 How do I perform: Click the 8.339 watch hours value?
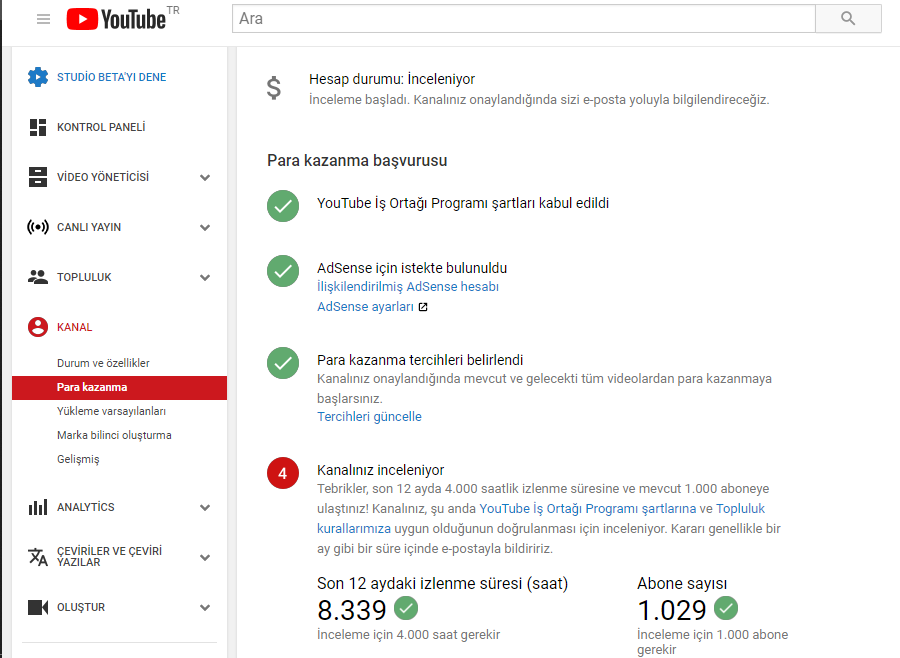click(352, 610)
